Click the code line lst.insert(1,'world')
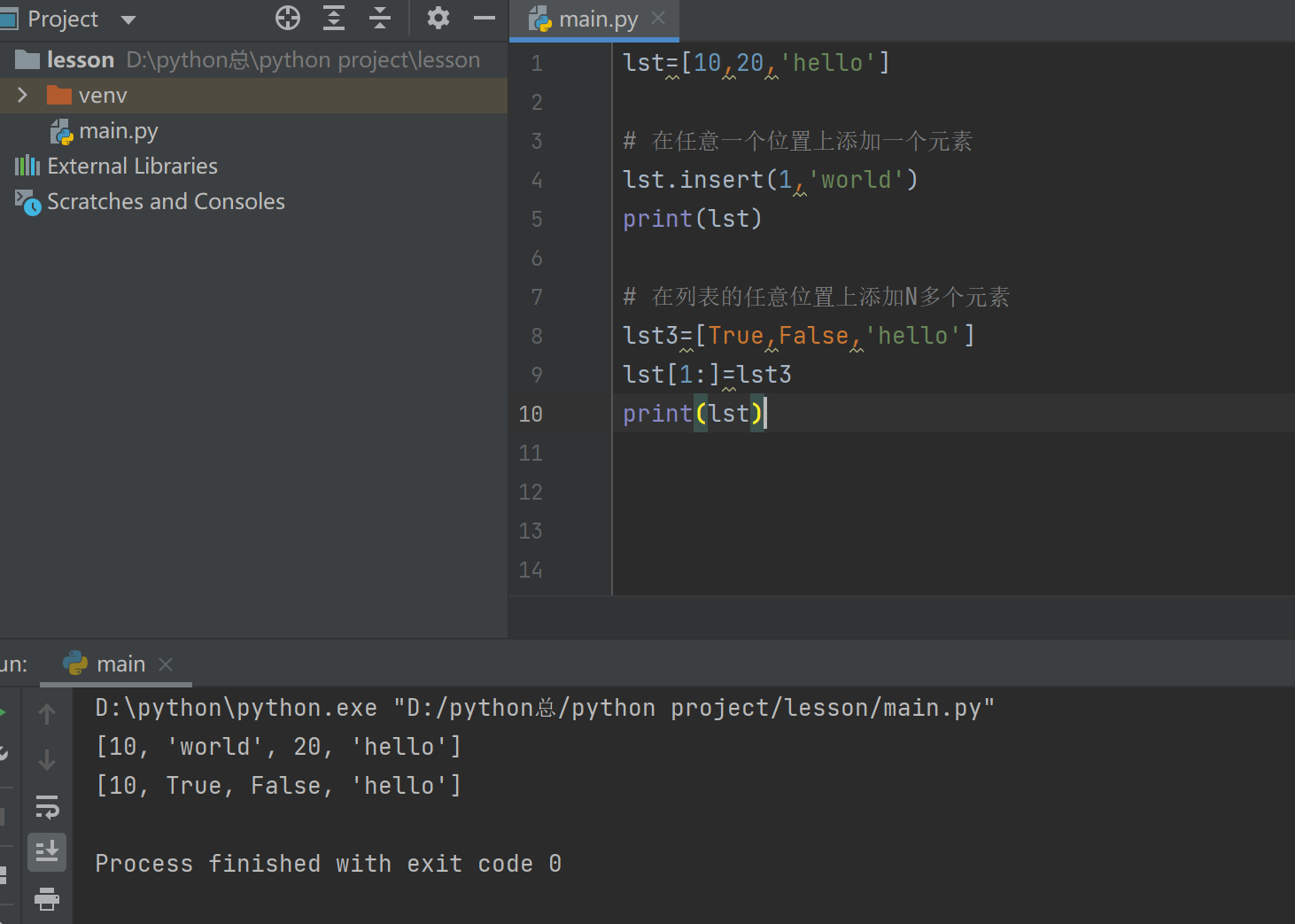 [771, 180]
